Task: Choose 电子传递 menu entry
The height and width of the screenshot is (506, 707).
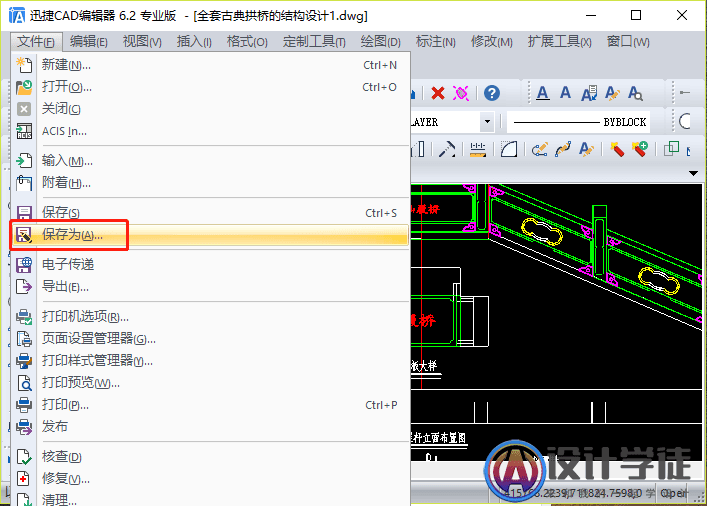Action: pyautogui.click(x=210, y=264)
